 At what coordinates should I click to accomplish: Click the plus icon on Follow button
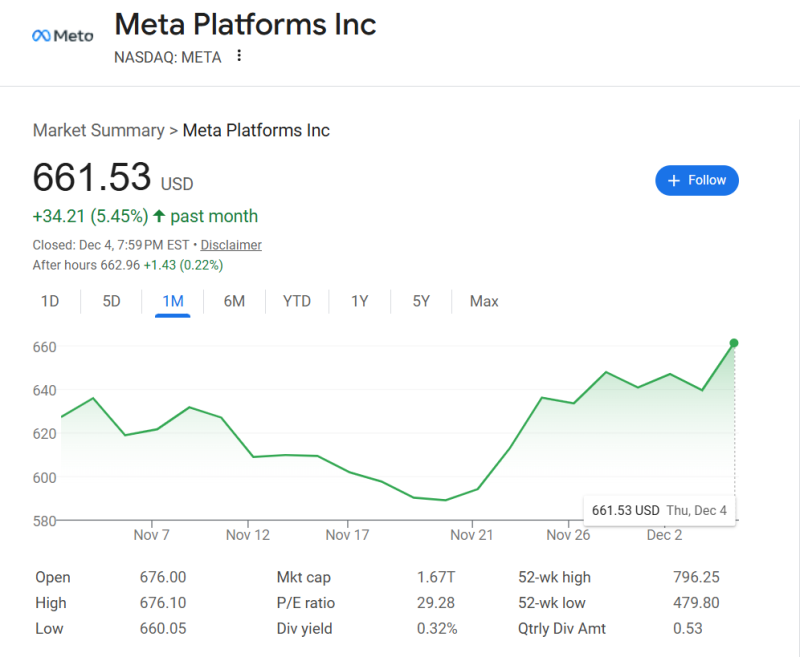(673, 180)
